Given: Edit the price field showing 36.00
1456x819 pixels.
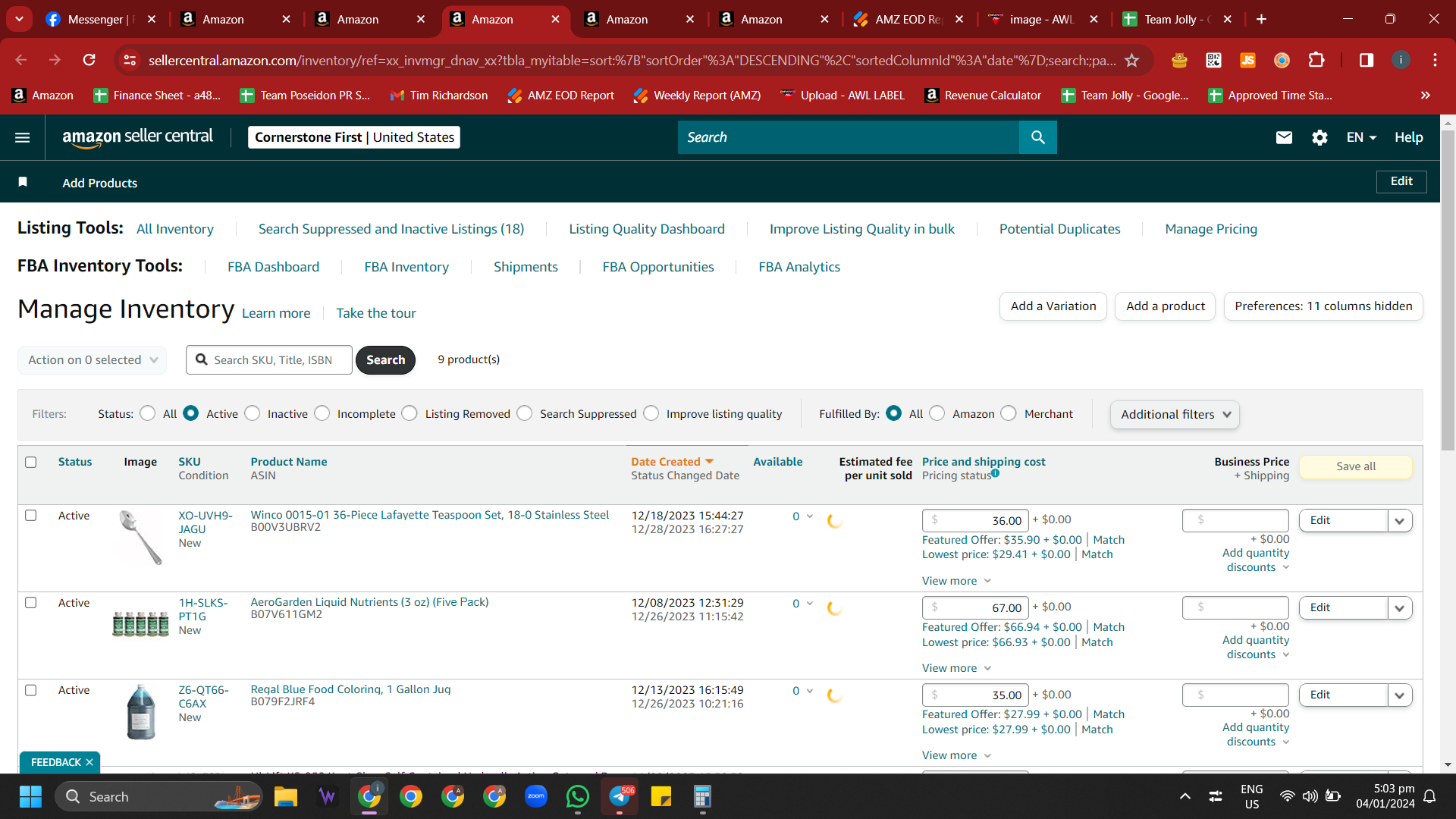Looking at the screenshot, I should click(975, 521).
